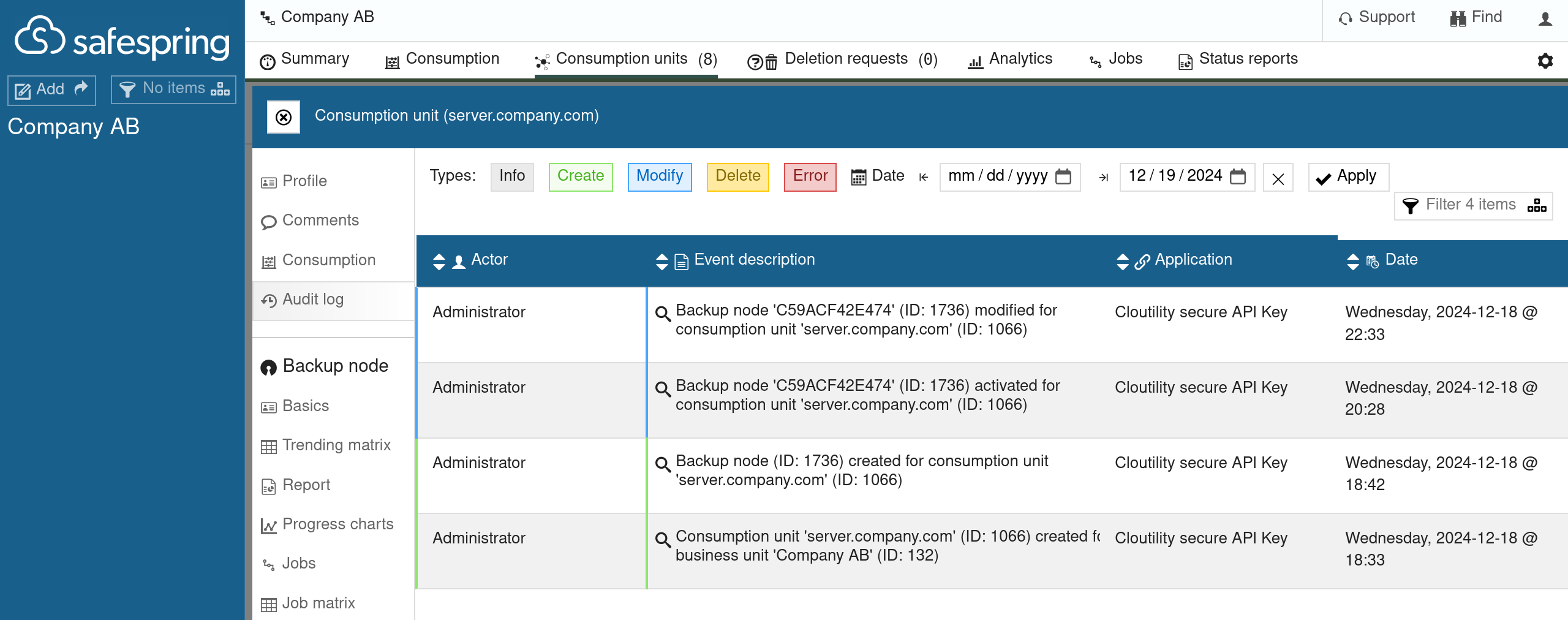Jump to first date arrow icon
Image resolution: width=1568 pixels, height=620 pixels.
[x=924, y=177]
